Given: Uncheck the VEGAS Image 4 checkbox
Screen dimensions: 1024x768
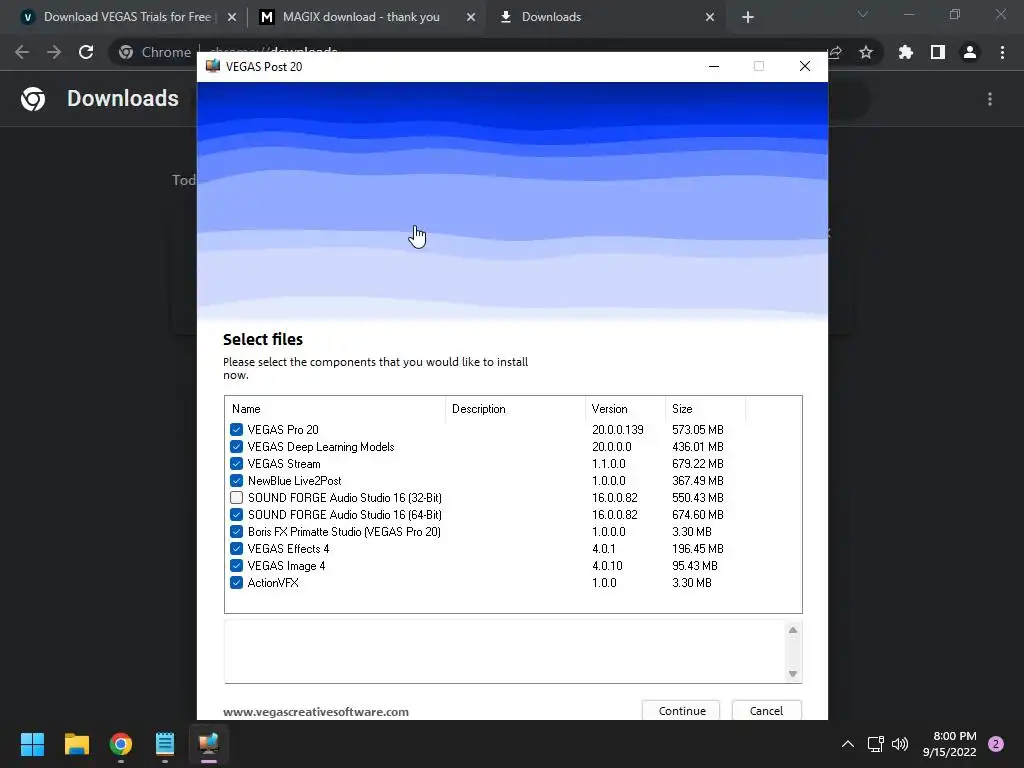Looking at the screenshot, I should tap(236, 566).
